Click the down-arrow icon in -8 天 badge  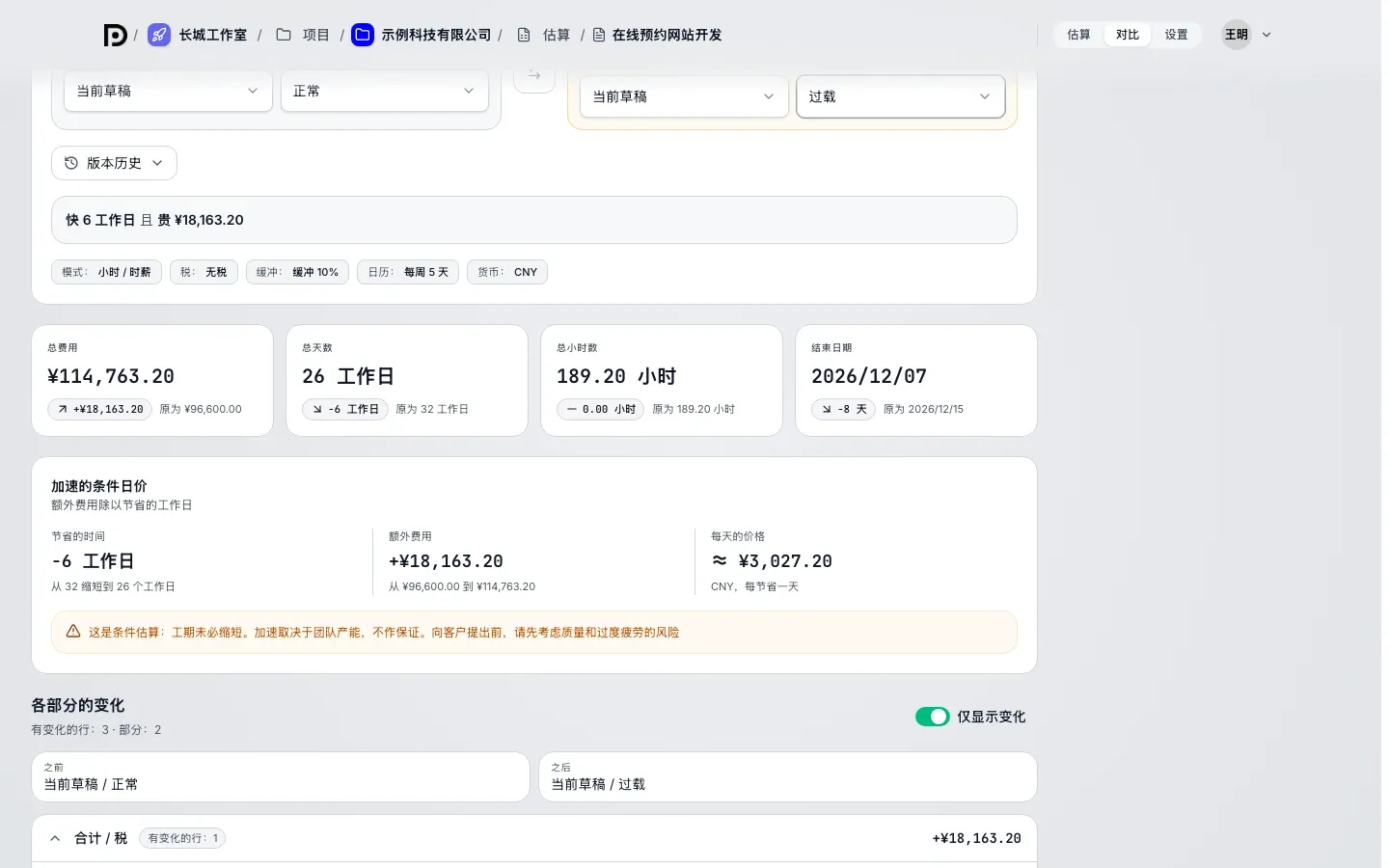827,409
